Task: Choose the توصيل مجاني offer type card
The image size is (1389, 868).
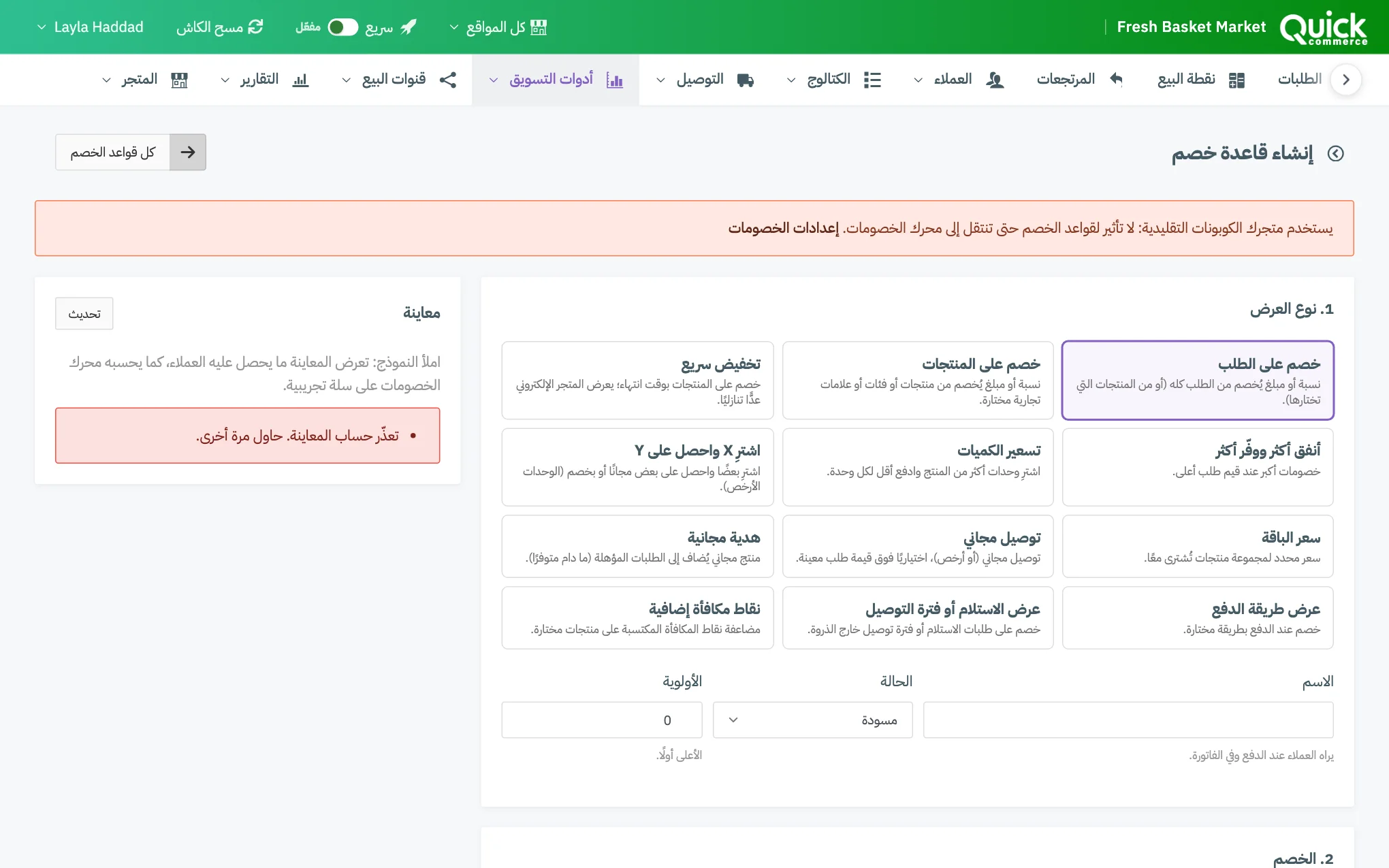Action: tap(917, 546)
